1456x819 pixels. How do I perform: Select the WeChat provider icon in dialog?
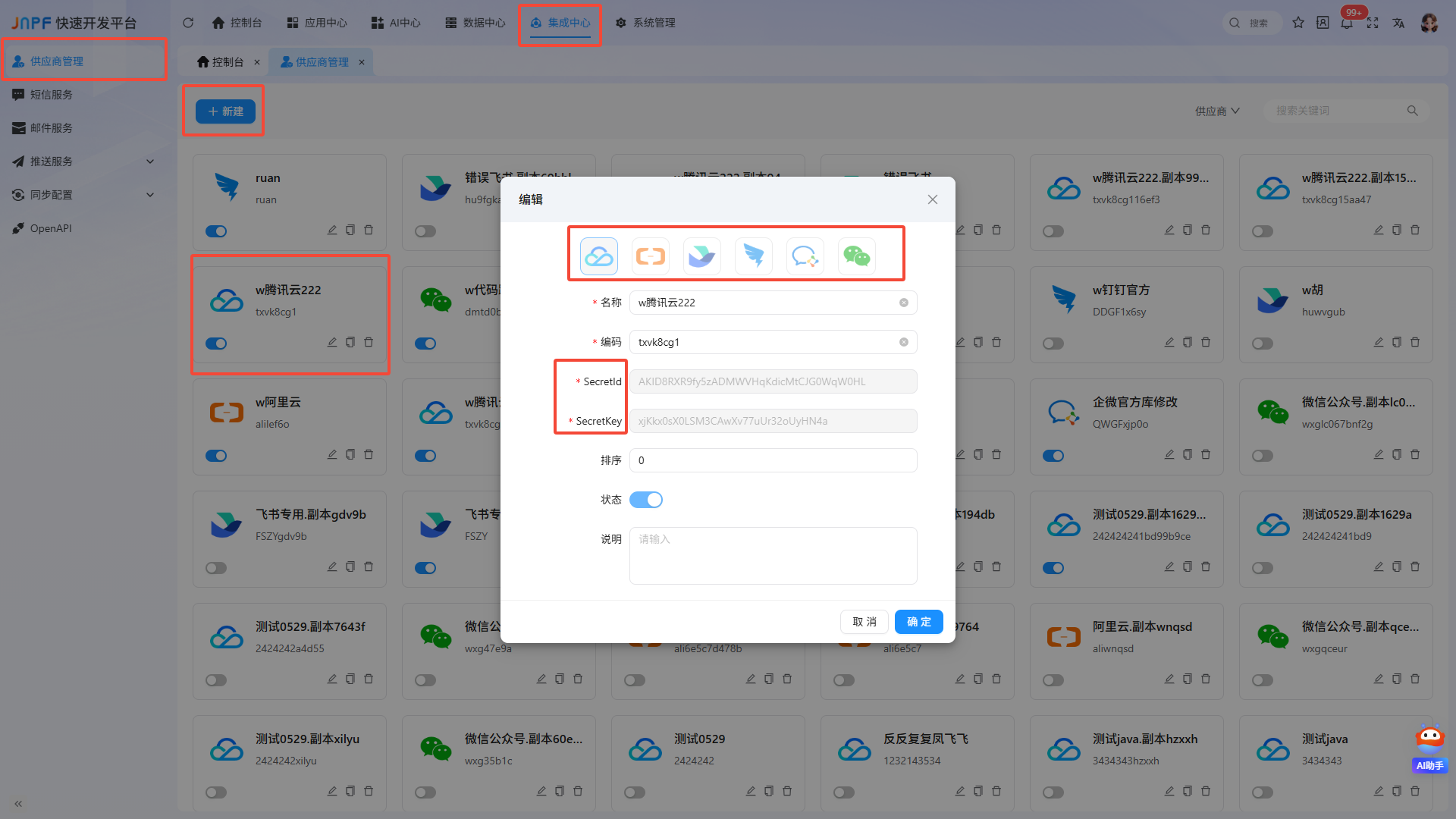tap(856, 256)
